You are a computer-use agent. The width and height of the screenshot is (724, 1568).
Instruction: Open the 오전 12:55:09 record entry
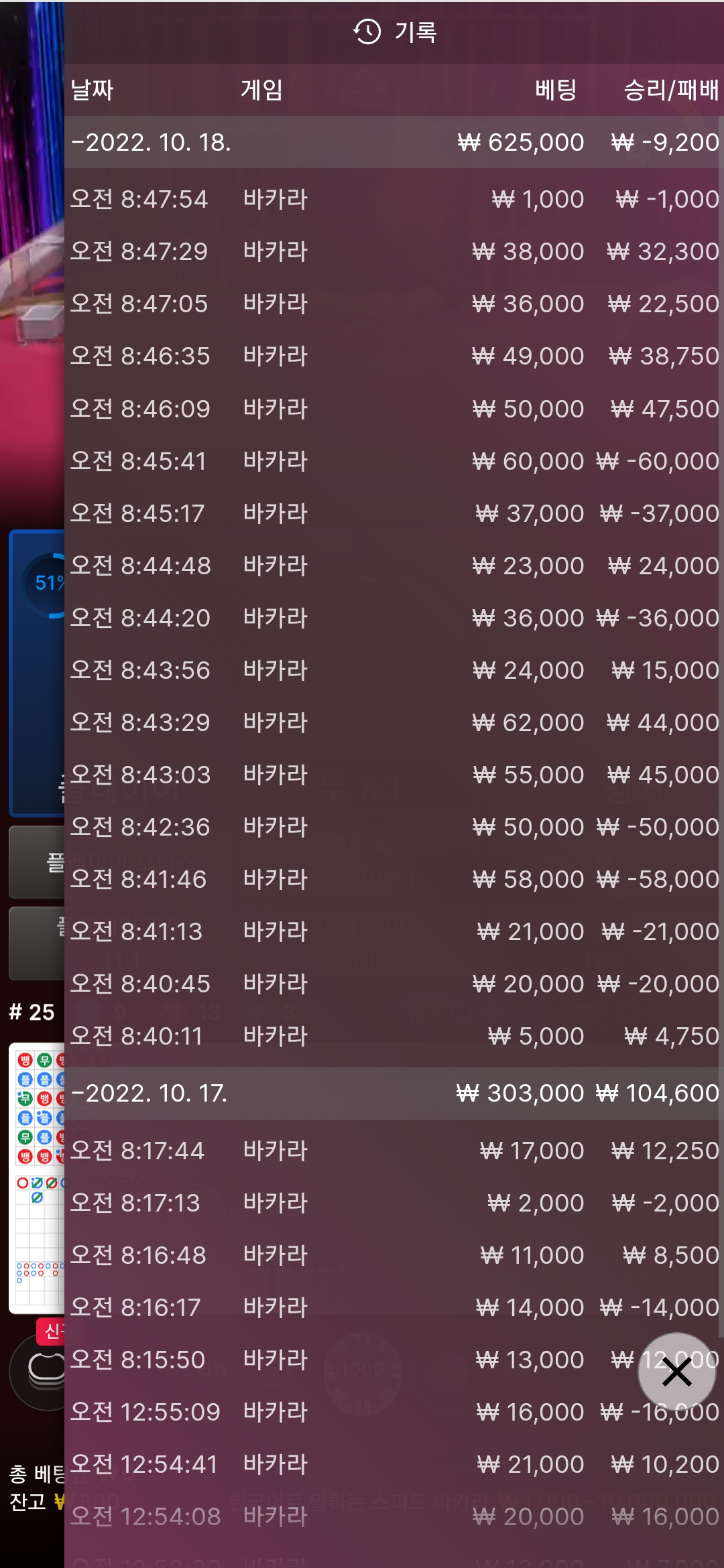(x=394, y=1412)
